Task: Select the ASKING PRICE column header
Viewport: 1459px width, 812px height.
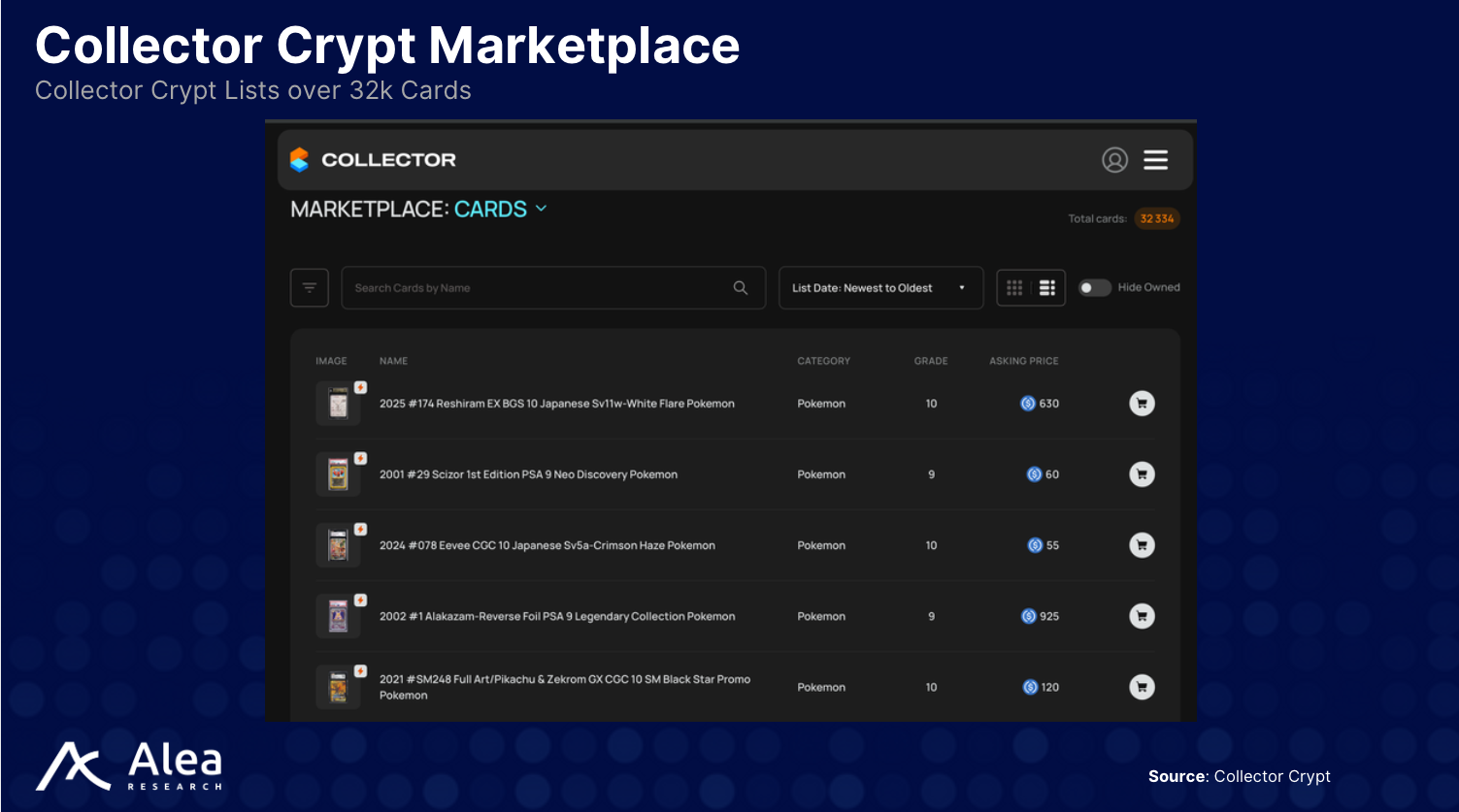Action: [1023, 360]
